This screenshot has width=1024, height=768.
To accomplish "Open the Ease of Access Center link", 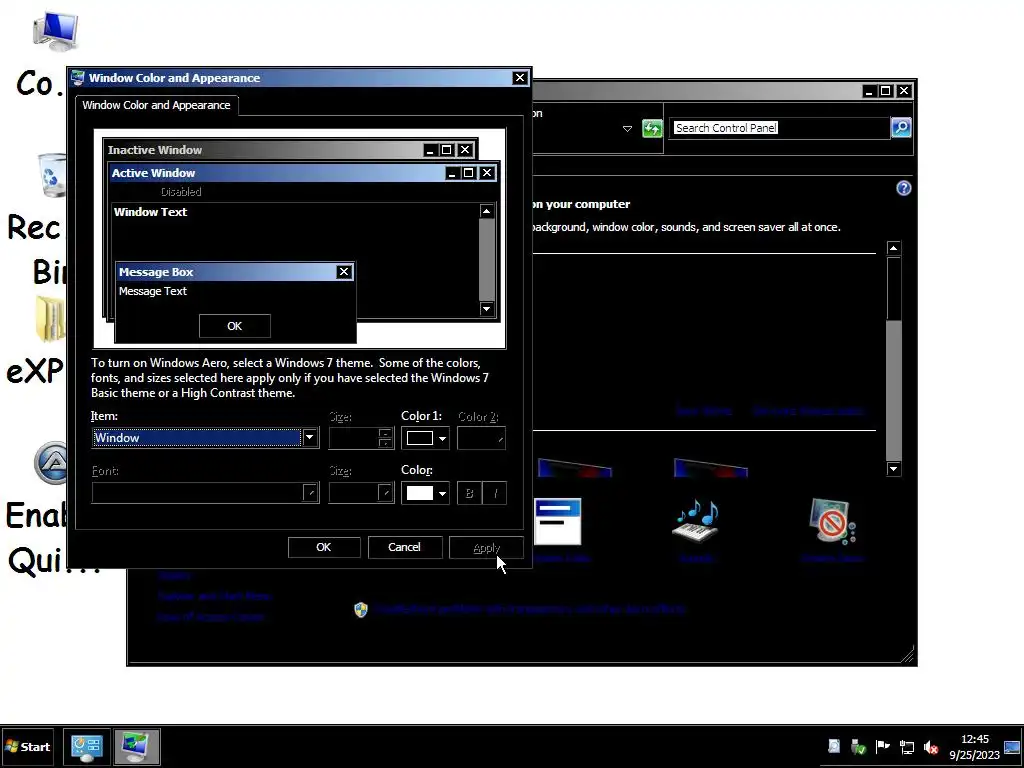I will (x=210, y=616).
